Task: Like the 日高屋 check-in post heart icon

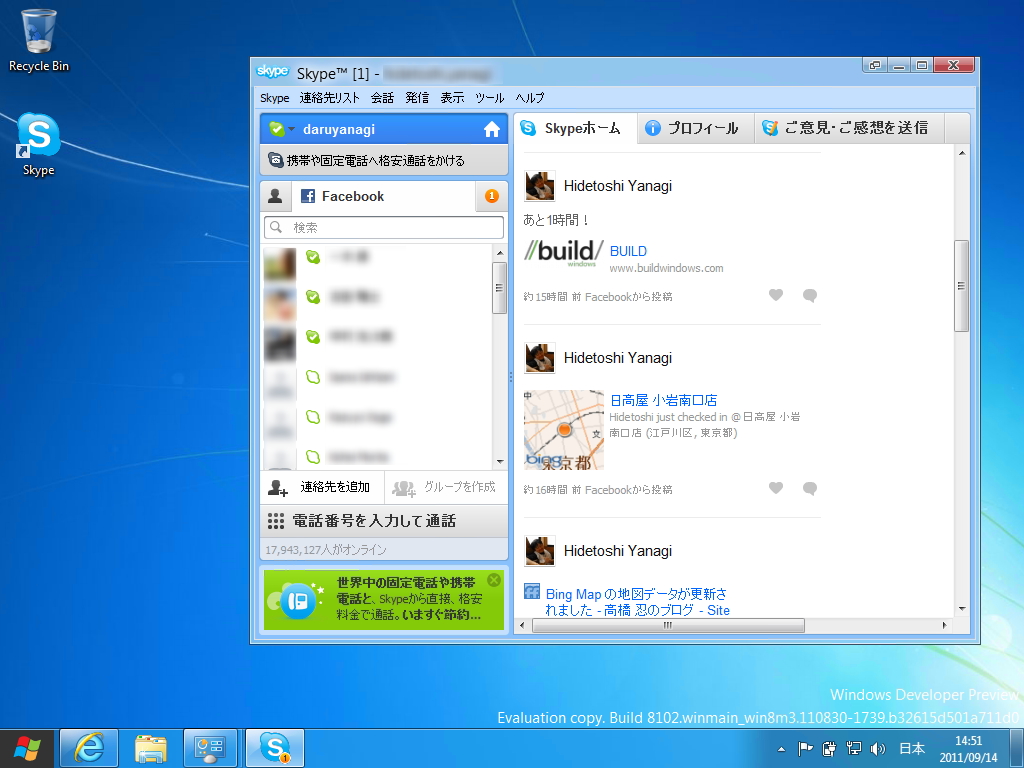Action: point(776,489)
